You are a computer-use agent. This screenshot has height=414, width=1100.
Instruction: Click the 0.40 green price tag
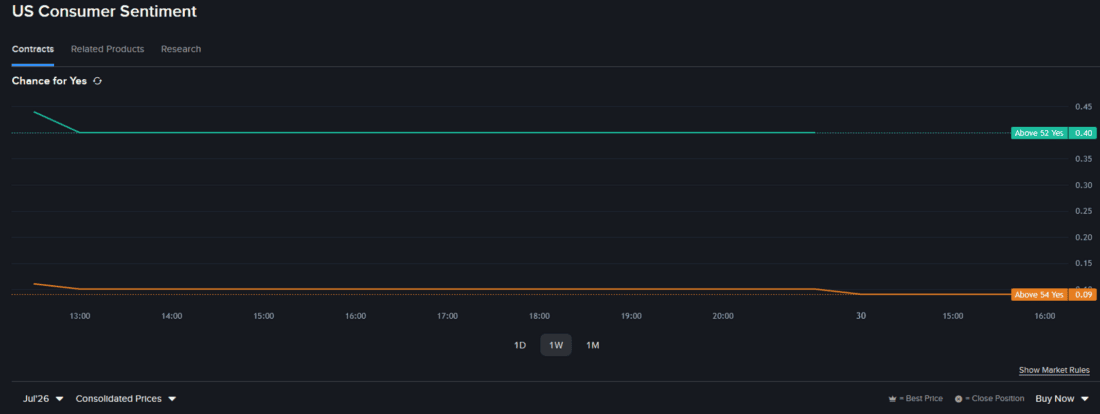(1082, 133)
